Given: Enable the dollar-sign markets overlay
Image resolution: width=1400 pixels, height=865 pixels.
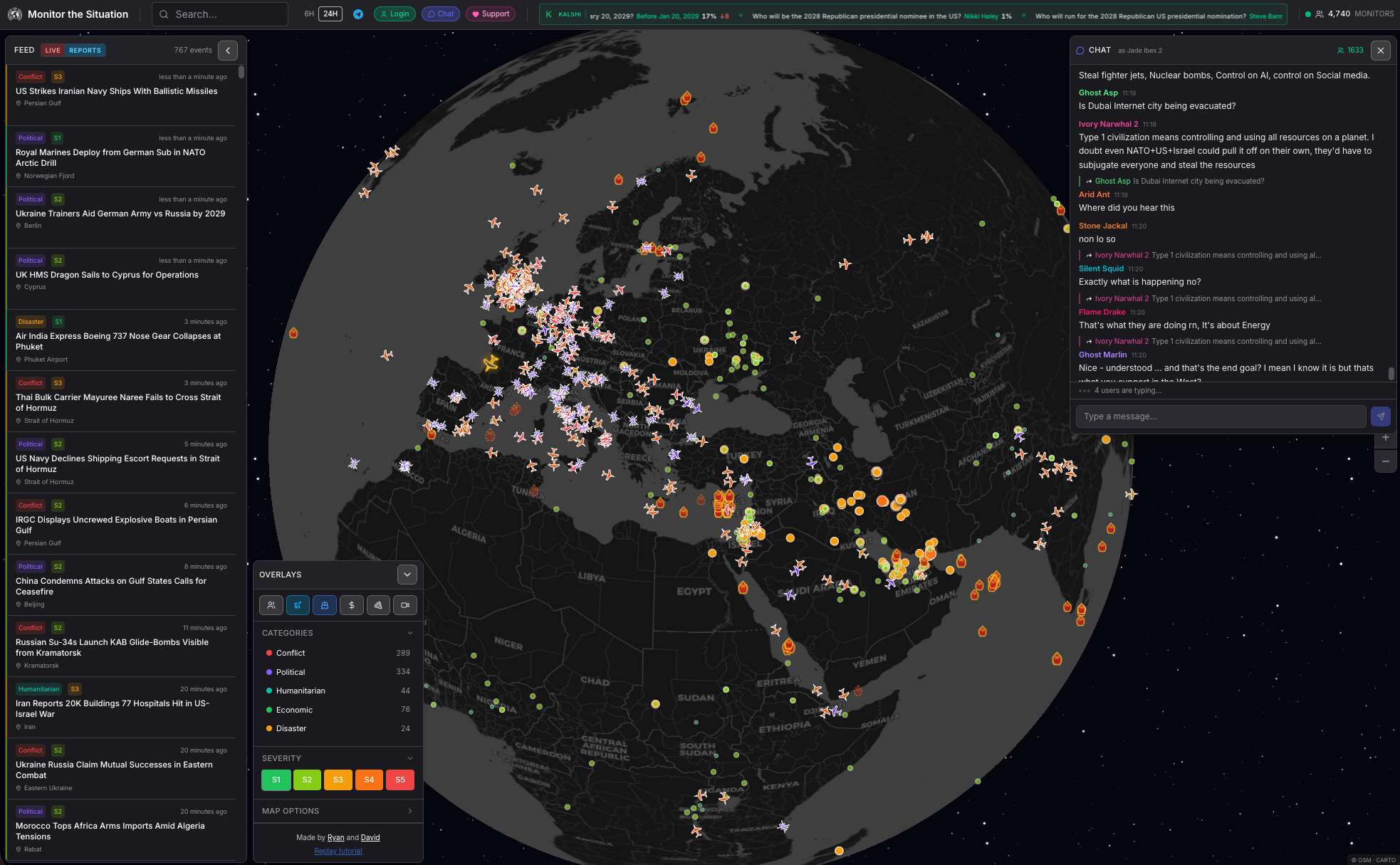Looking at the screenshot, I should (351, 605).
